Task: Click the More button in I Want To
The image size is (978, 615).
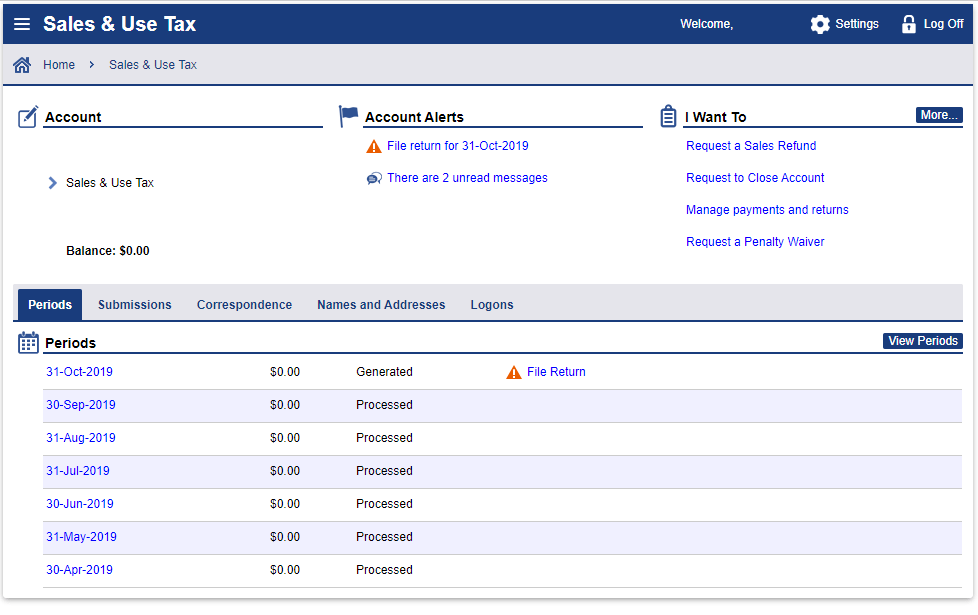Action: pyautogui.click(x=938, y=114)
